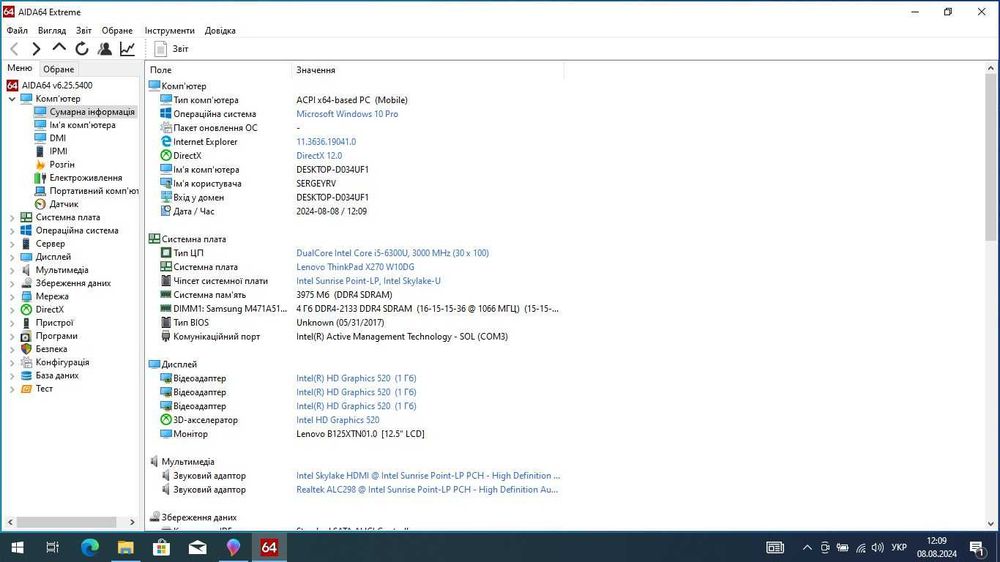Viewport: 1000px width, 562px height.
Task: Open Intel Sunrise Point-LP chipset link
Action: pos(368,281)
